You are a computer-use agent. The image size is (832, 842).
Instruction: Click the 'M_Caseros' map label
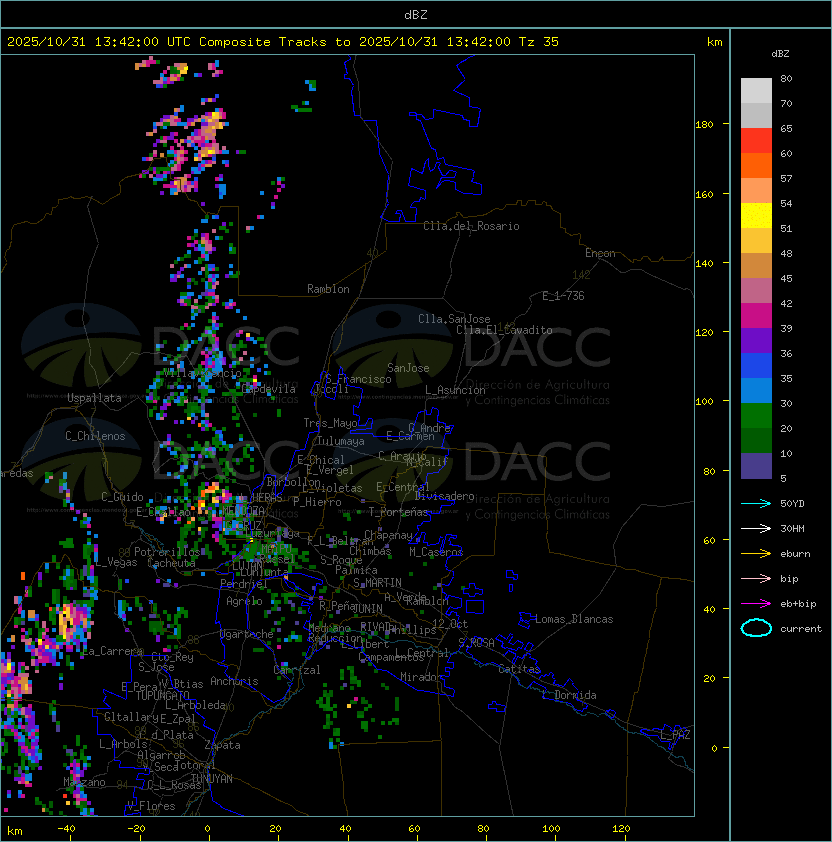tap(436, 551)
